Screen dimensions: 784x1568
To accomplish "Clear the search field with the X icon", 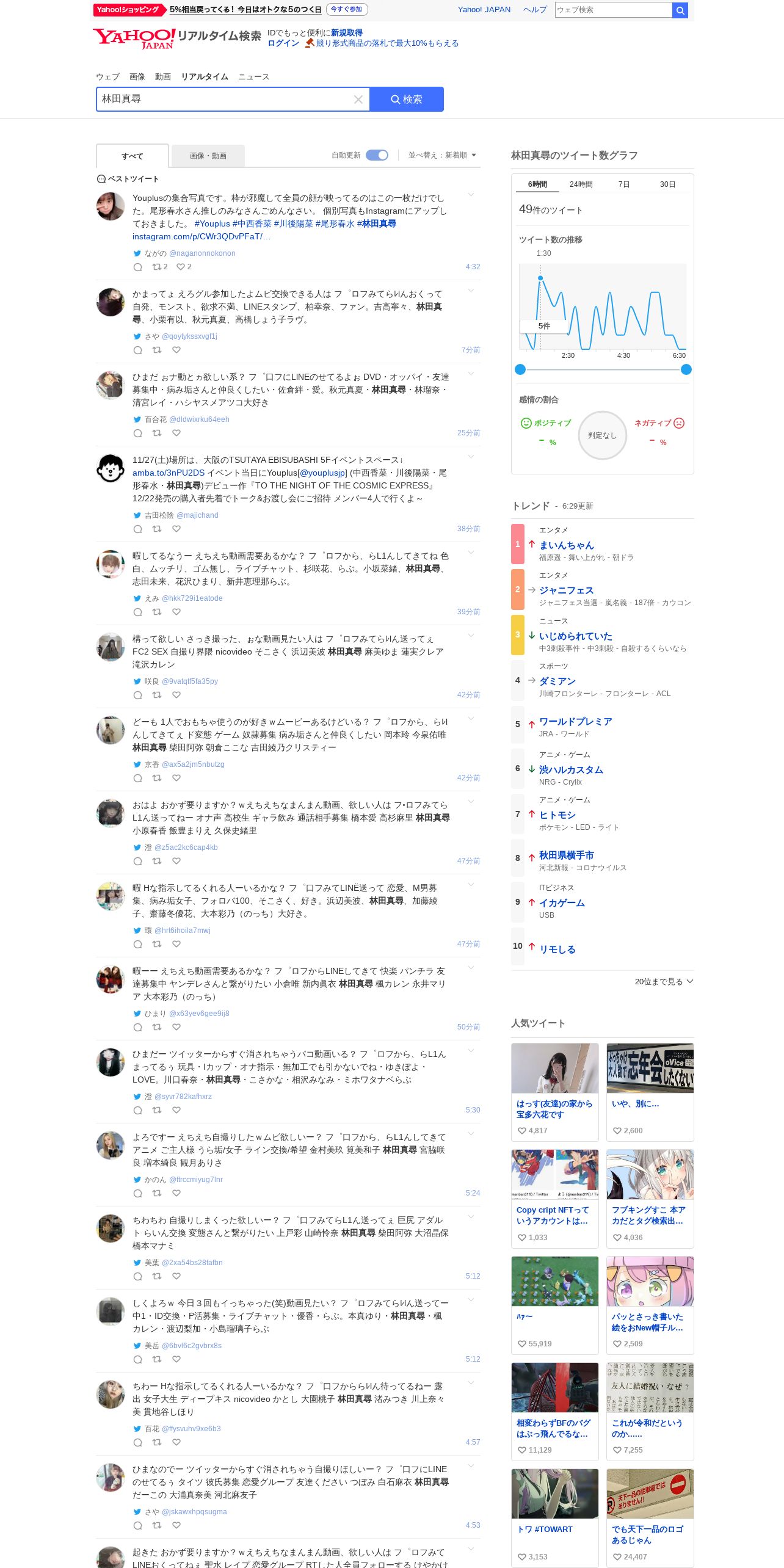I will click(358, 100).
